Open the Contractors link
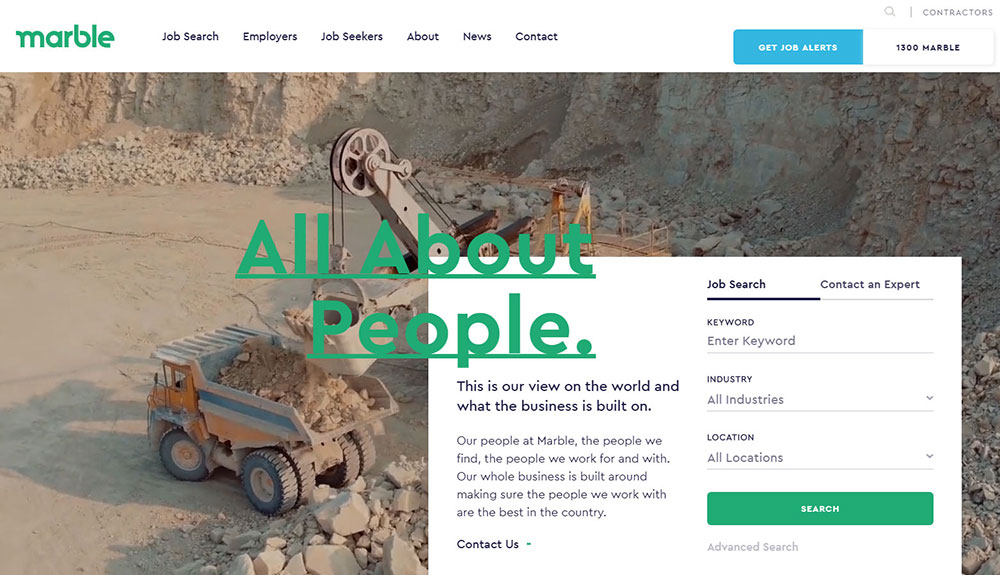The image size is (1000, 575). pos(957,12)
